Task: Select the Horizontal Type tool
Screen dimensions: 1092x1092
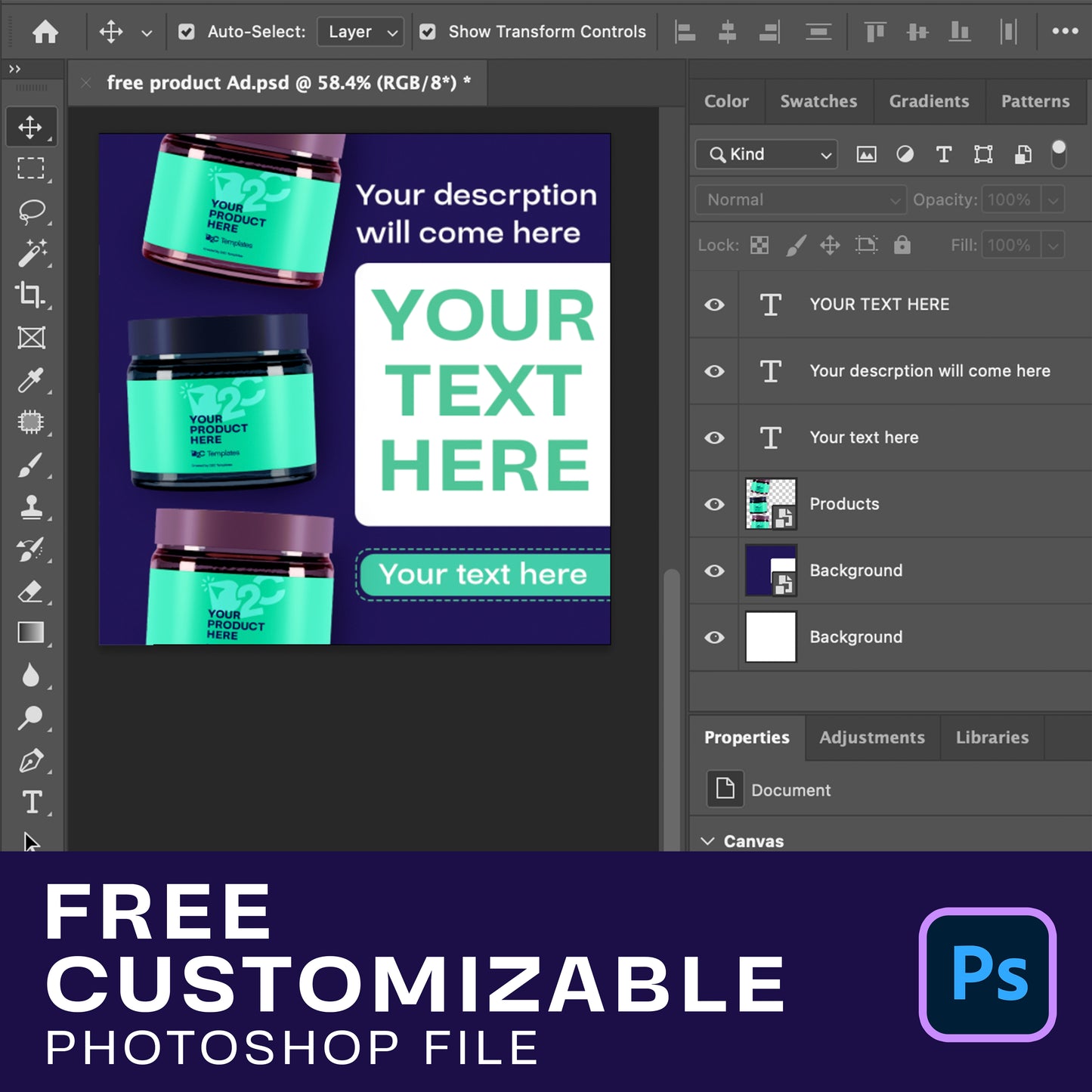Action: (31, 802)
